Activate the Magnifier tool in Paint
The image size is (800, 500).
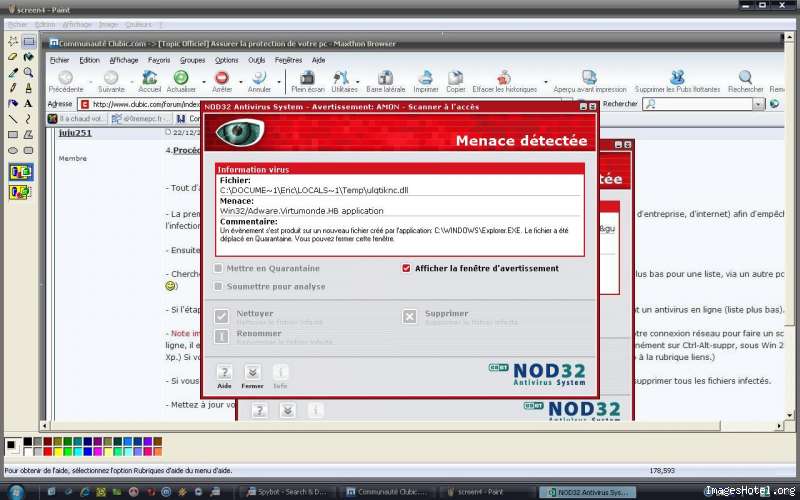(29, 72)
